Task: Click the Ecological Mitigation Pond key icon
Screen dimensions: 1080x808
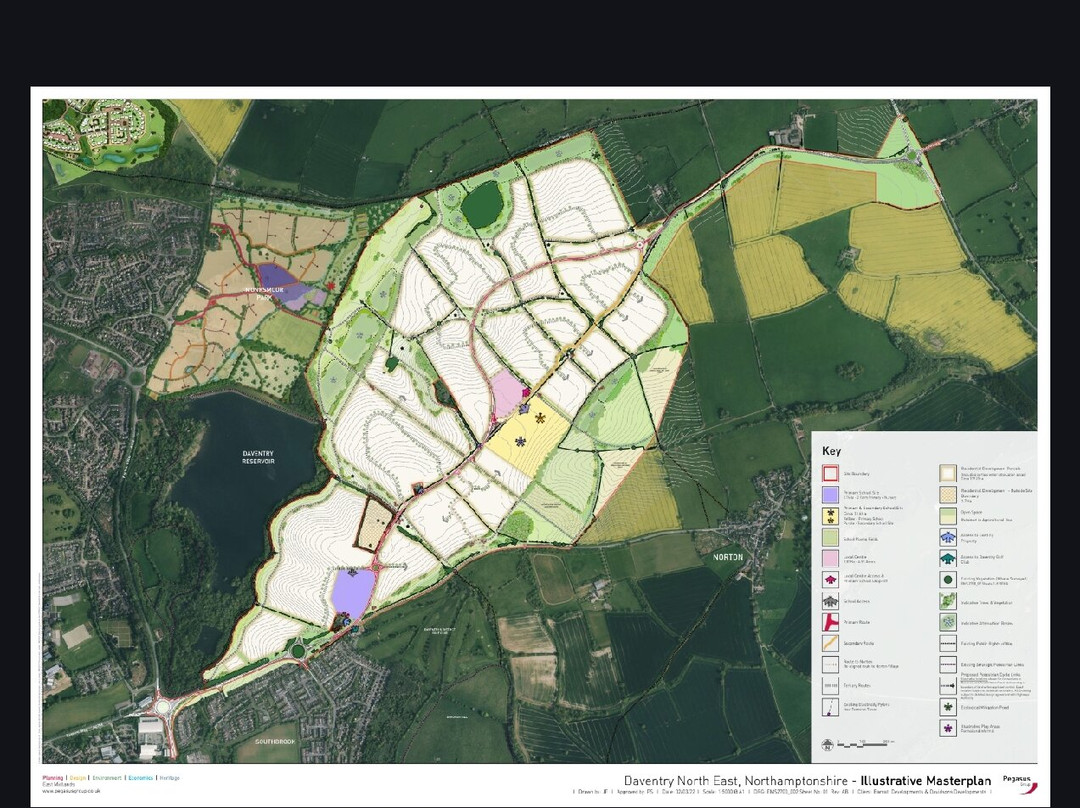Action: 948,706
